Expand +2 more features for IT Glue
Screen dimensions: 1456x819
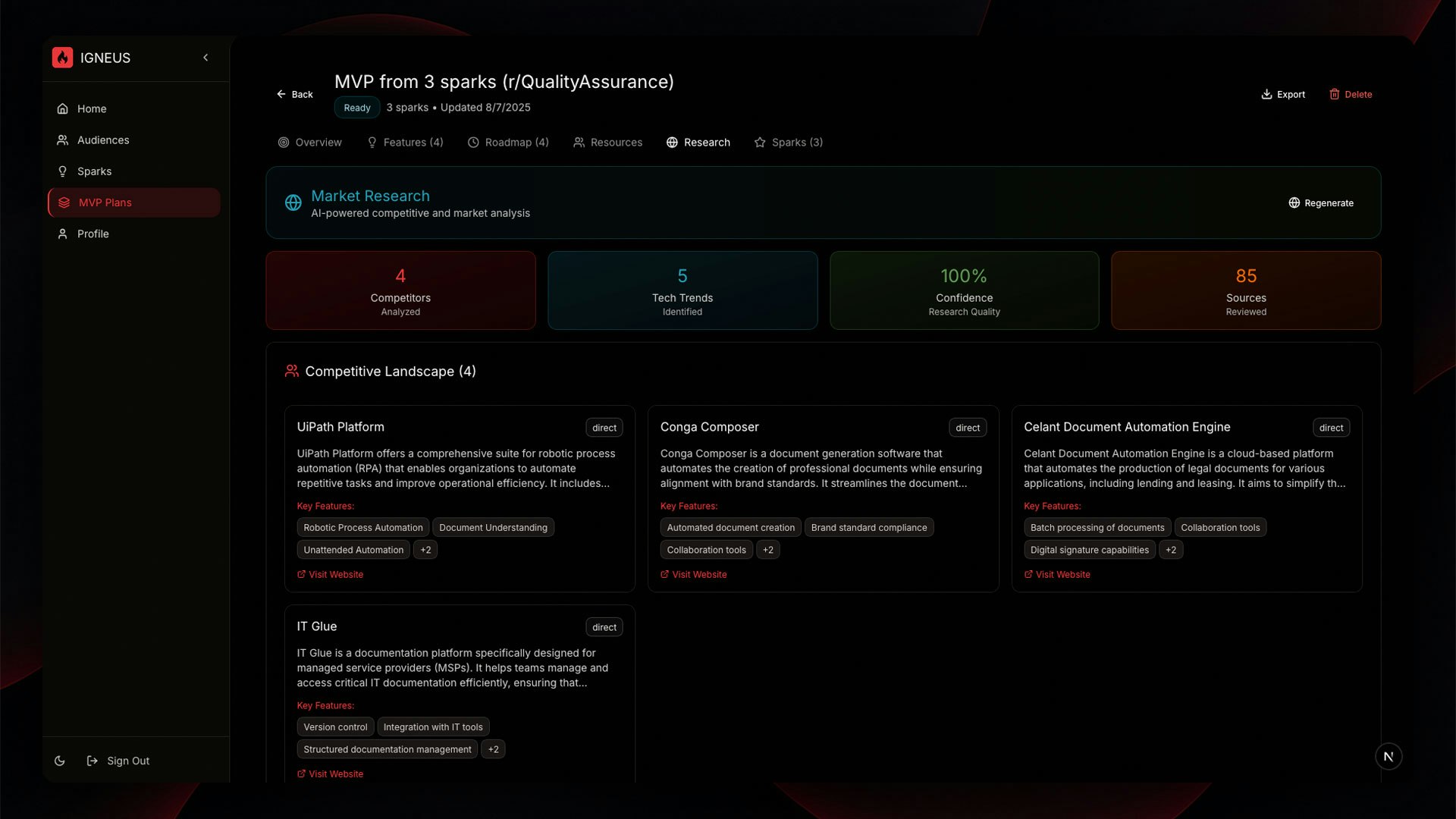(x=494, y=749)
